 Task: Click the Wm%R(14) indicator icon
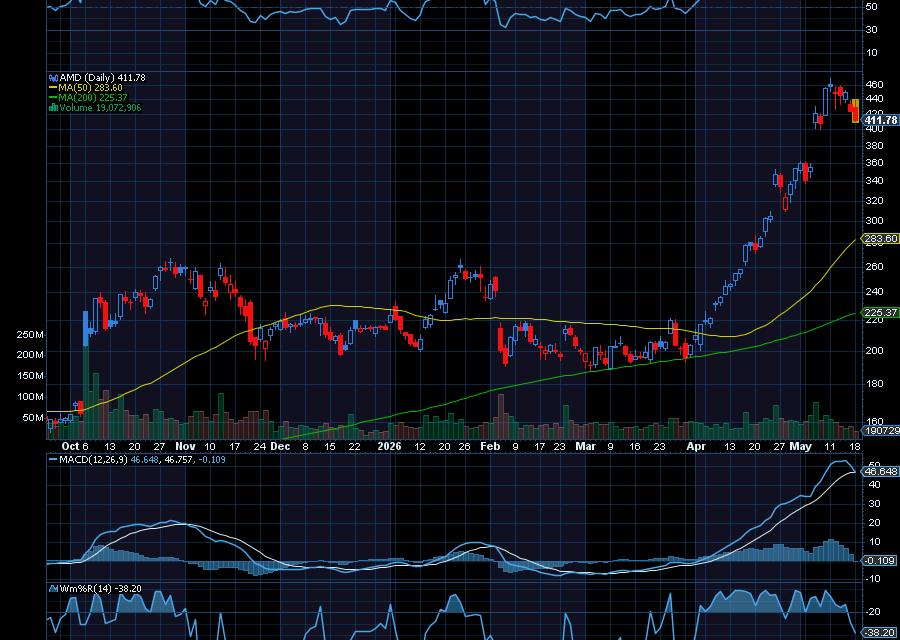53,588
